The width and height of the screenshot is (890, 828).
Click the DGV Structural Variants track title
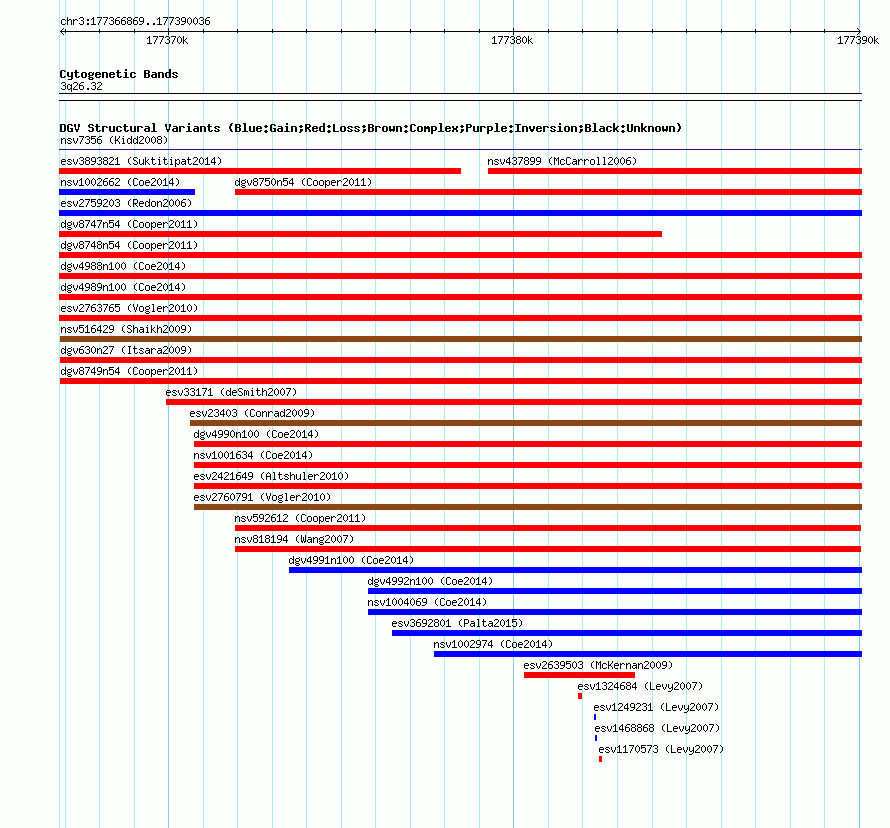click(371, 128)
